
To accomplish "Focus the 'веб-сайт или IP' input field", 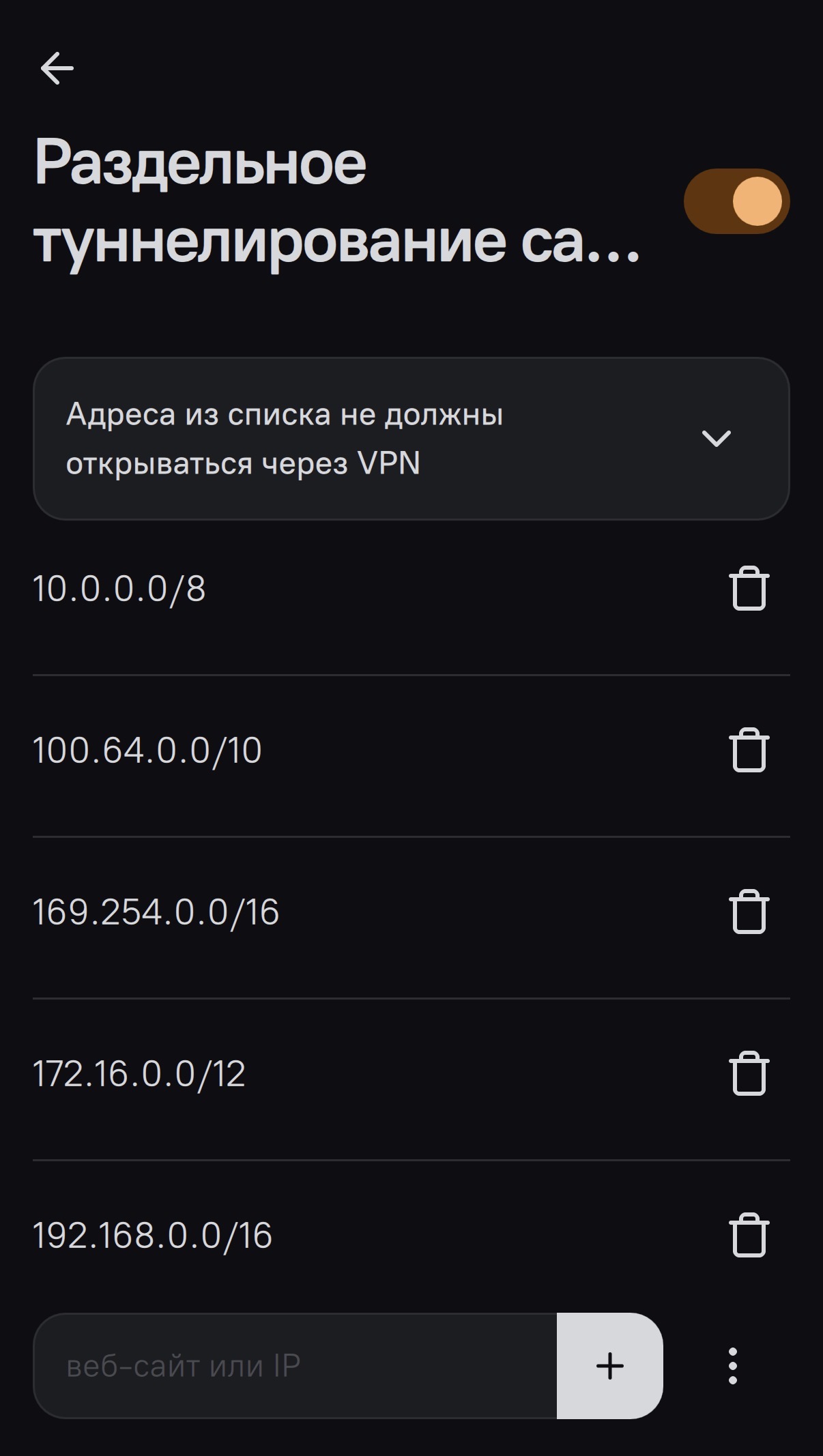I will tap(295, 1366).
